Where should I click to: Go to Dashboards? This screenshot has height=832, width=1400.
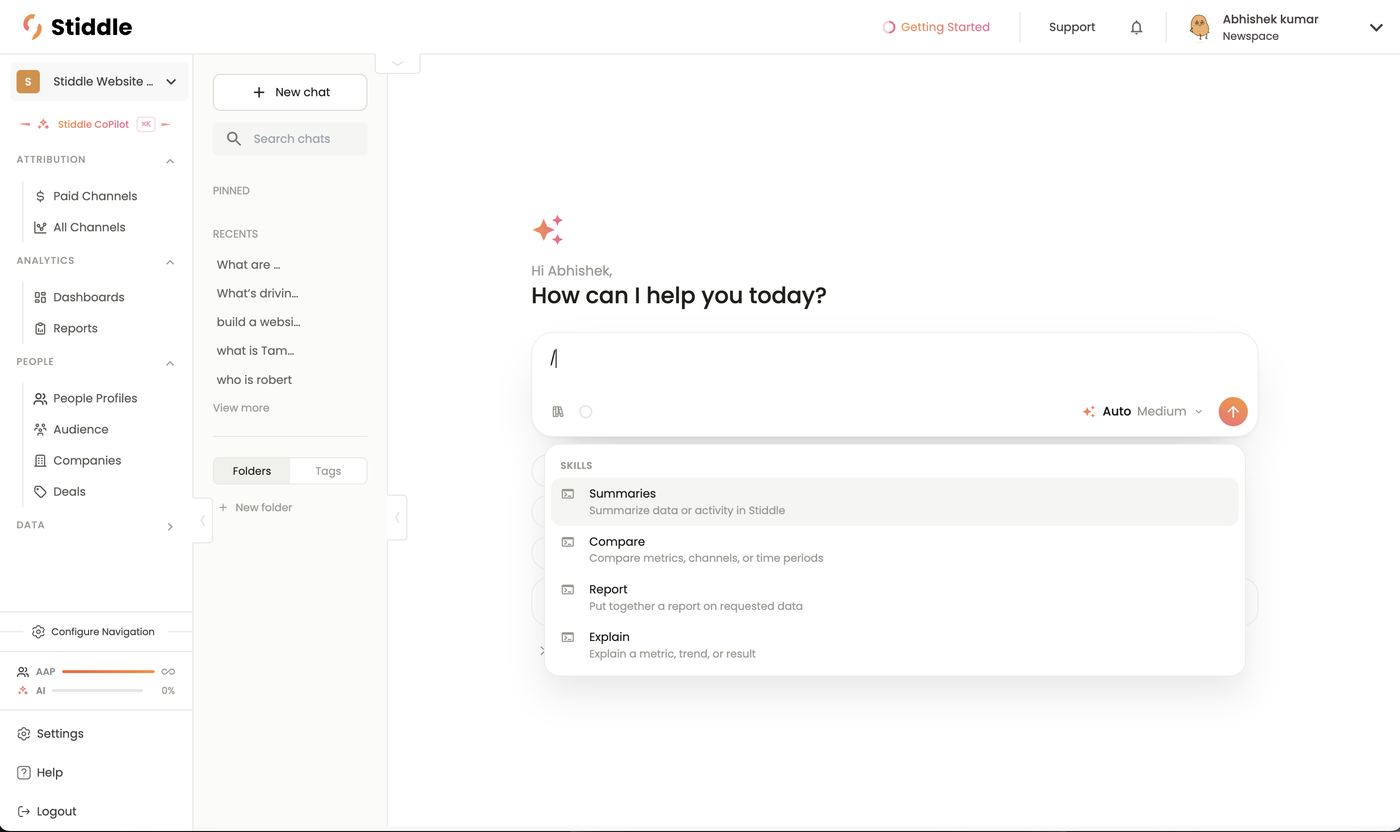click(79, 297)
